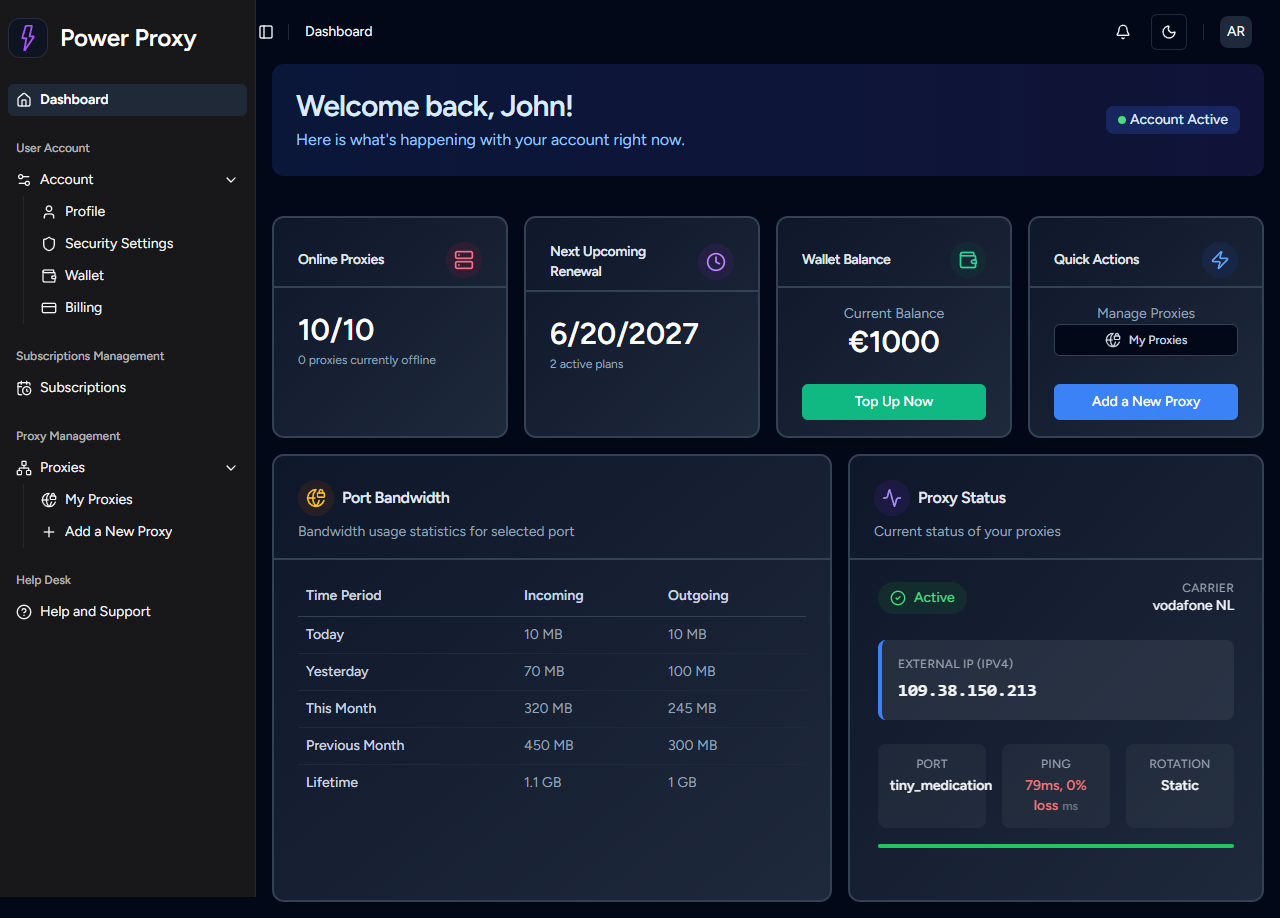Click the Static rotation value
The height and width of the screenshot is (918, 1280).
pos(1180,786)
